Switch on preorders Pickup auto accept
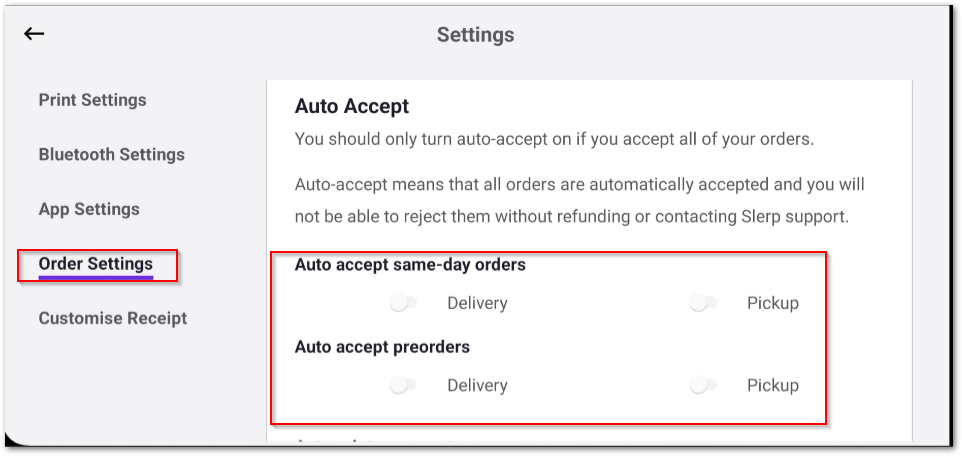 [x=704, y=385]
